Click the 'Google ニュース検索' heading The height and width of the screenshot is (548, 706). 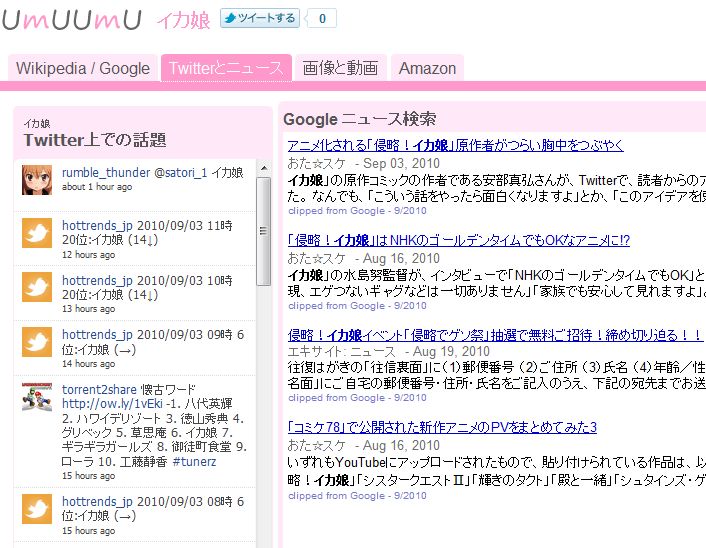[360, 119]
